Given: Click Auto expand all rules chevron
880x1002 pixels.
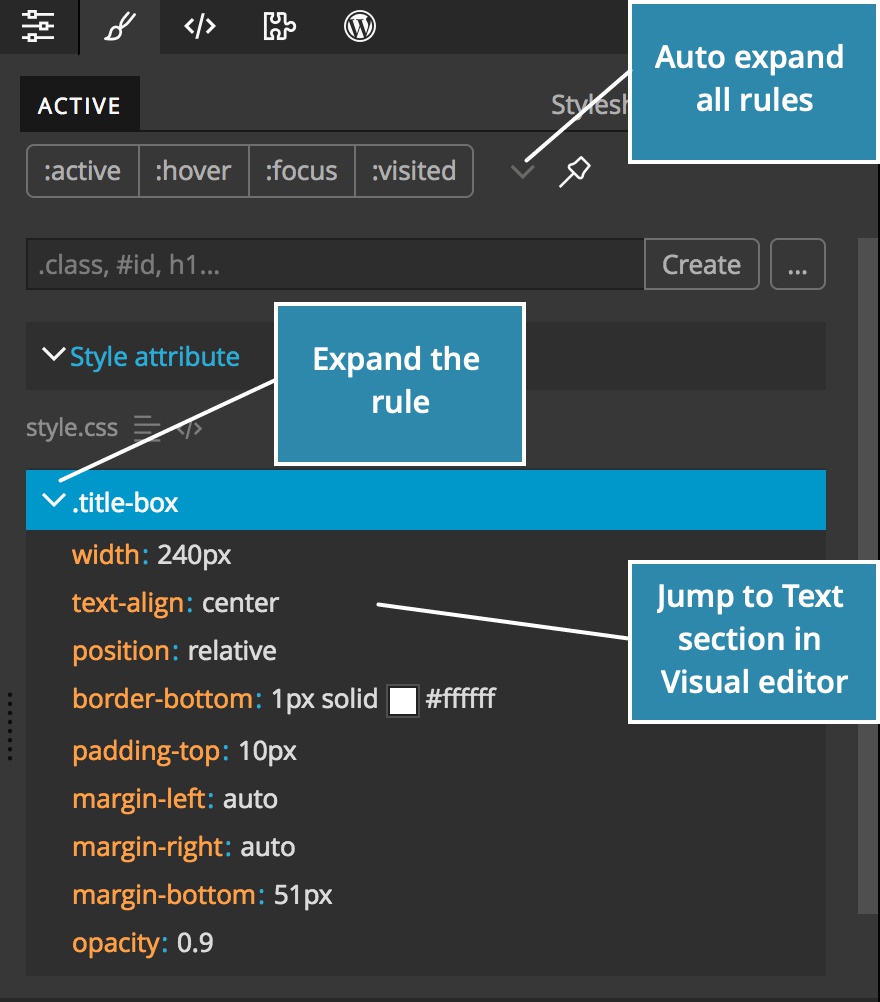Looking at the screenshot, I should tap(521, 171).
